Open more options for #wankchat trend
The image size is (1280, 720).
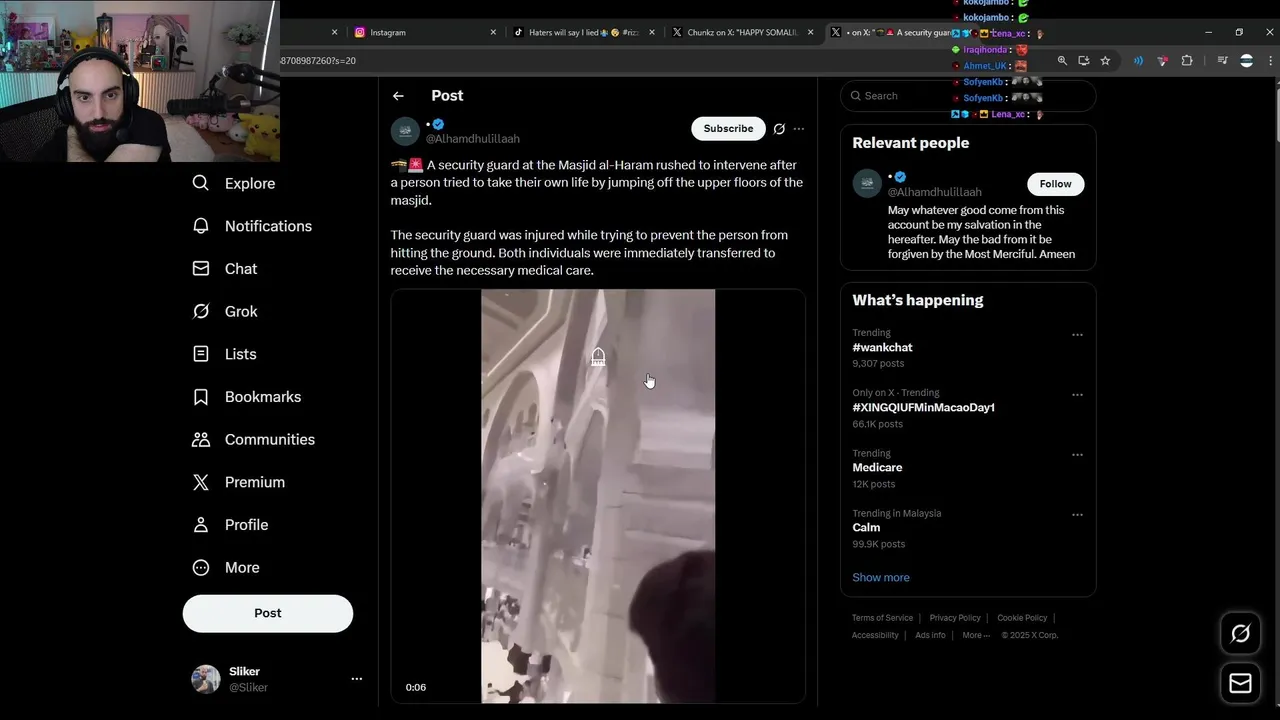coord(1077,335)
